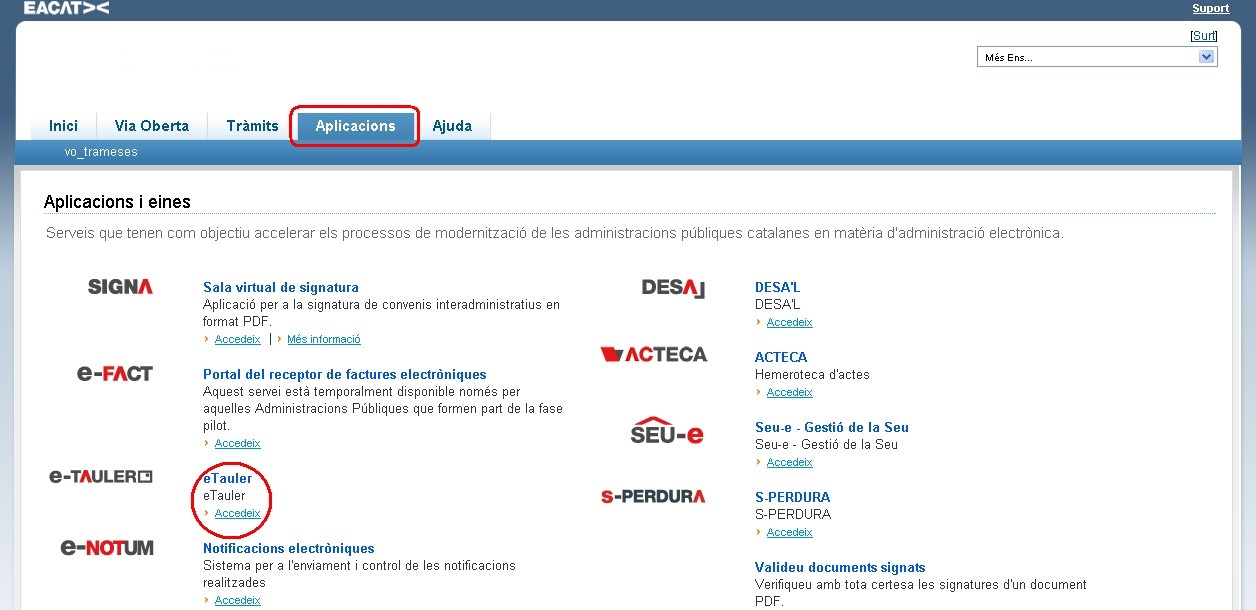This screenshot has width=1256, height=610.
Task: Click the e-NOTUM logo icon
Action: point(107,547)
